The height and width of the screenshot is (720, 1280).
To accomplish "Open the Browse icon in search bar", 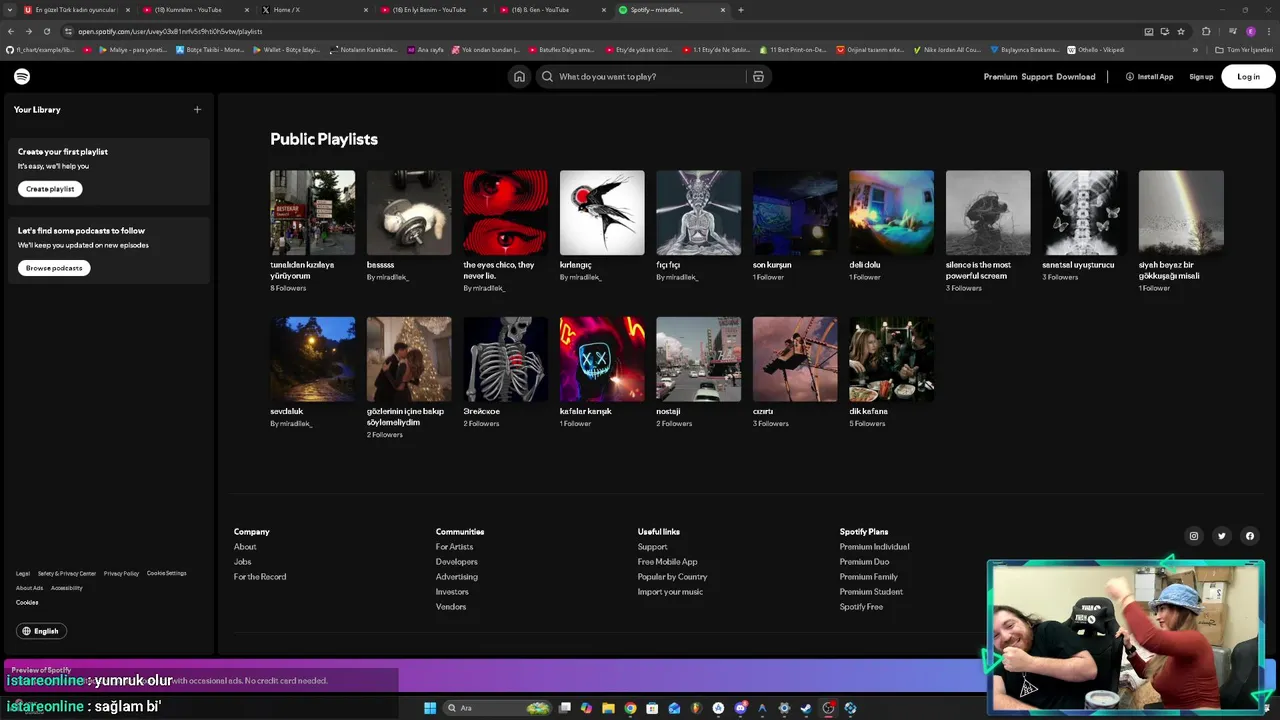I will (x=758, y=76).
